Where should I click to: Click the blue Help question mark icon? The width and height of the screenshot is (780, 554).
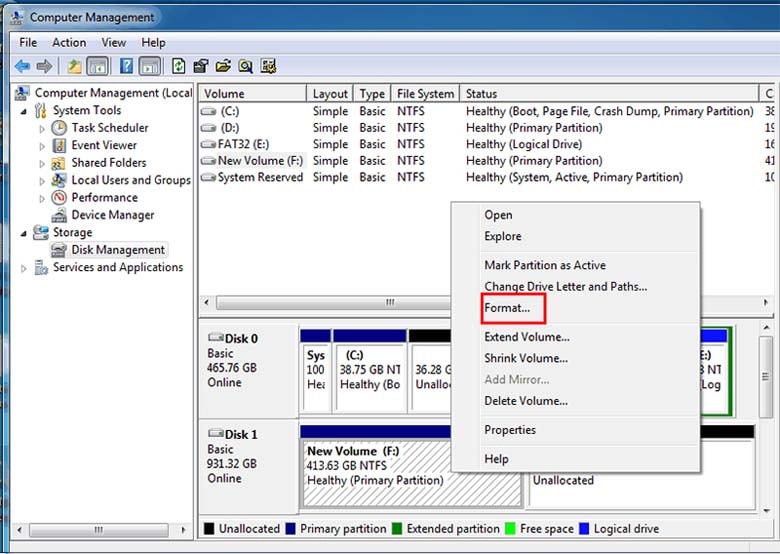click(126, 66)
